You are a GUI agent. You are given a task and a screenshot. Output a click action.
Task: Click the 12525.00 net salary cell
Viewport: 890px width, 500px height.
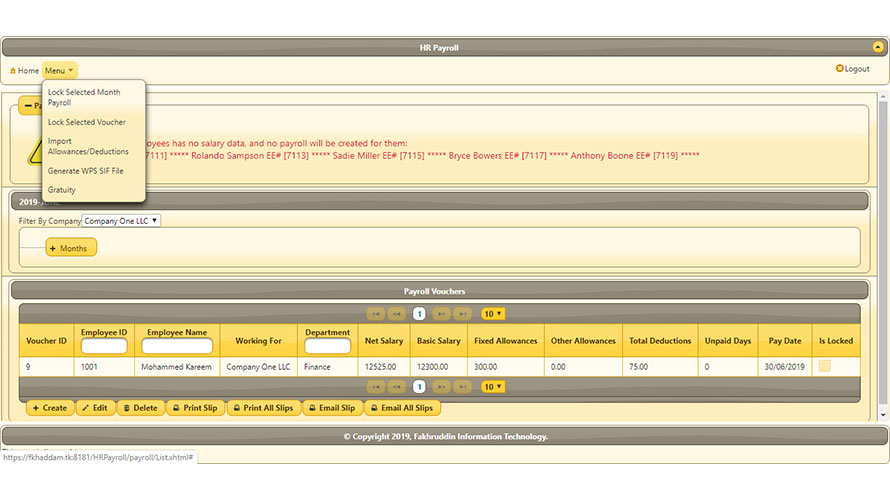tap(384, 367)
